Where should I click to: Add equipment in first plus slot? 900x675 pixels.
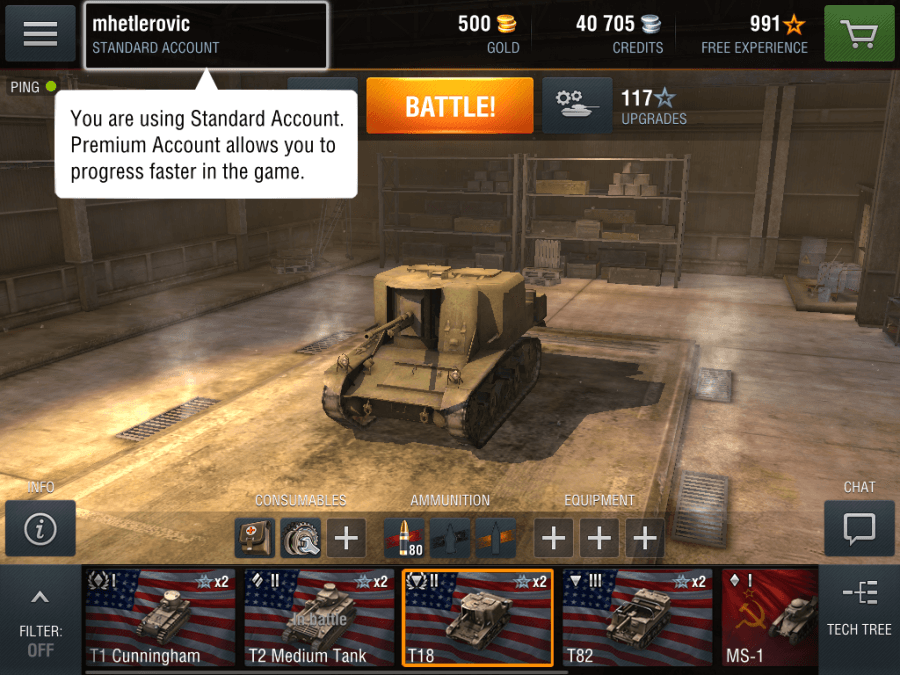(553, 538)
